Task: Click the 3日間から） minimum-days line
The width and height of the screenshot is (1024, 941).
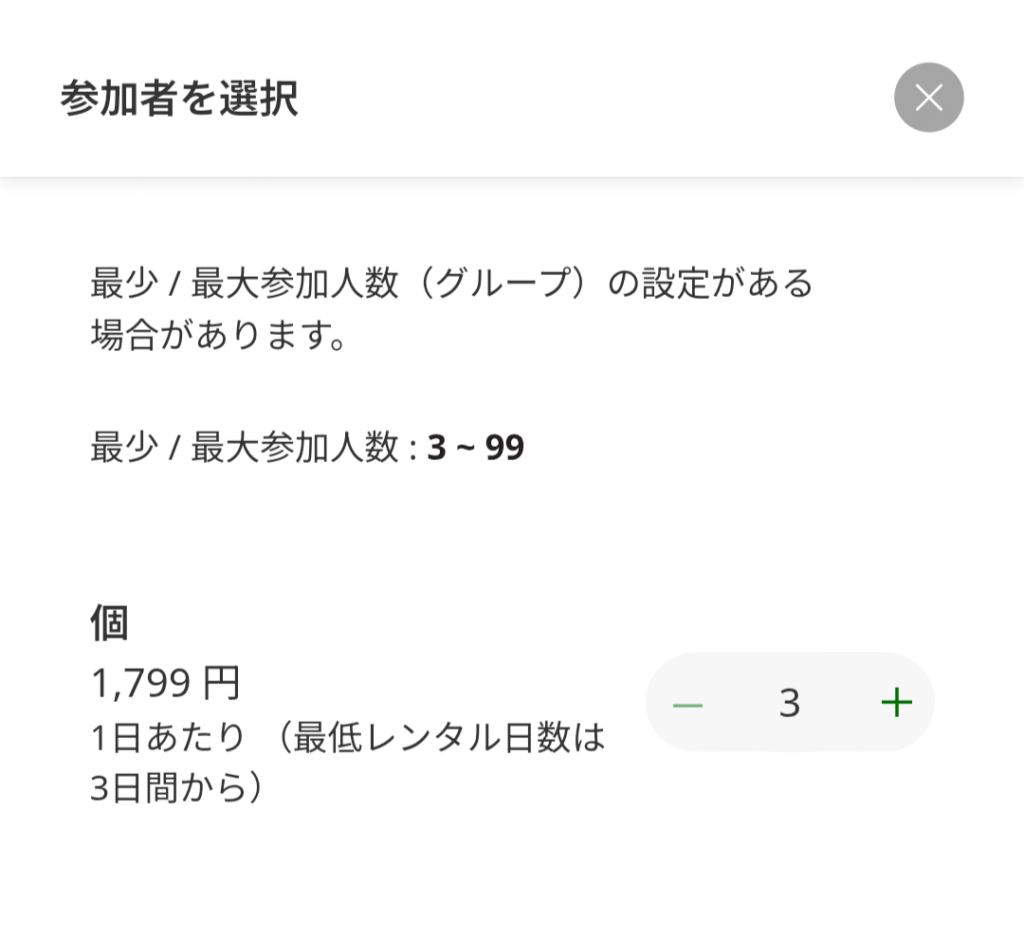Action: (x=177, y=788)
